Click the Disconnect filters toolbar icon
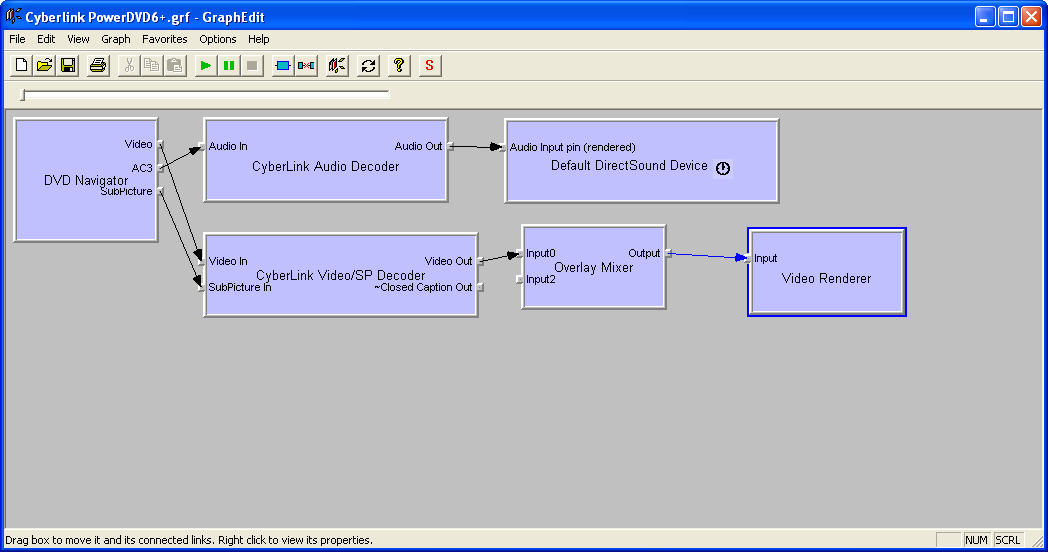The image size is (1048, 552). tap(306, 65)
